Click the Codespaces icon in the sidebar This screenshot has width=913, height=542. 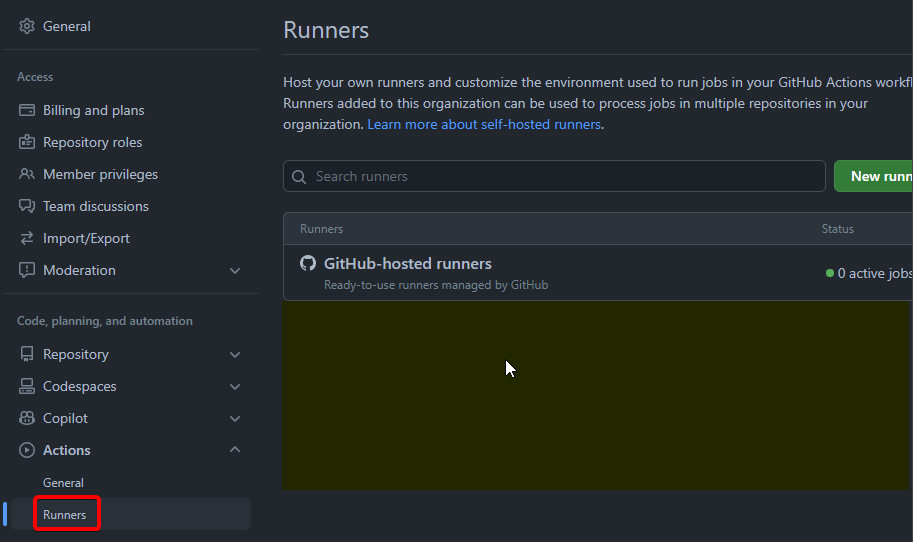click(27, 386)
